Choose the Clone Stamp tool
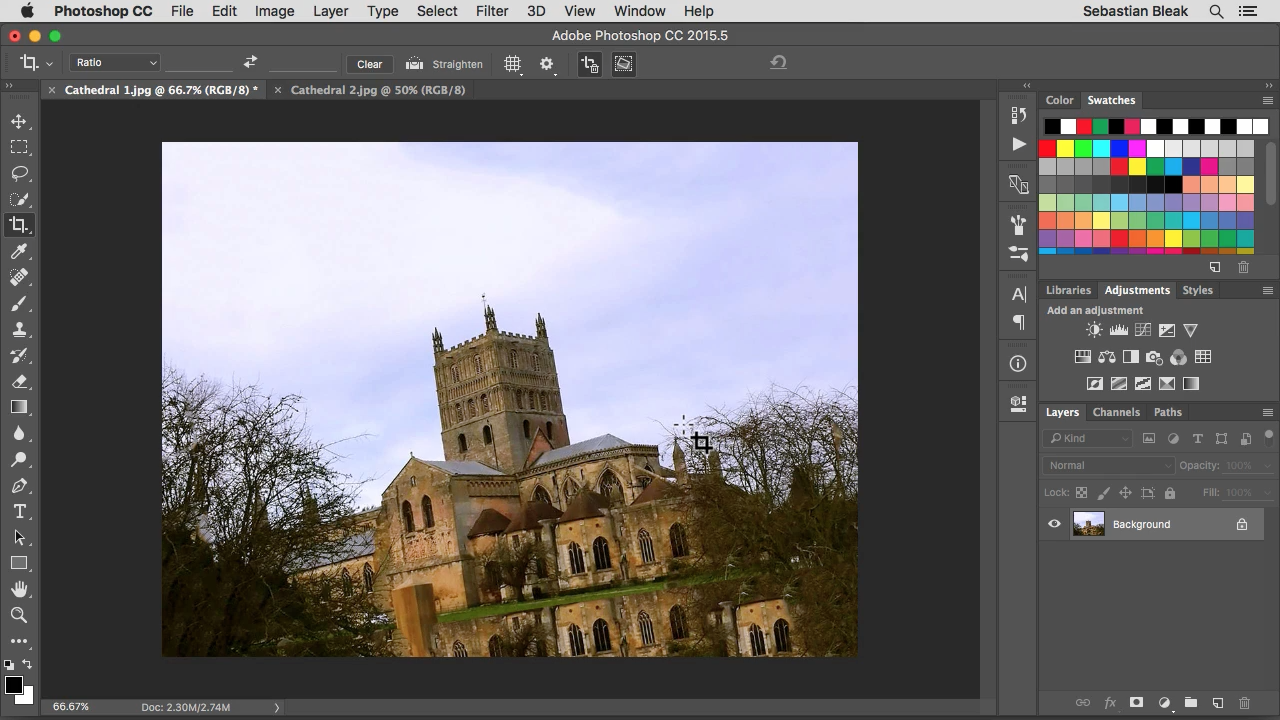 pyautogui.click(x=19, y=329)
